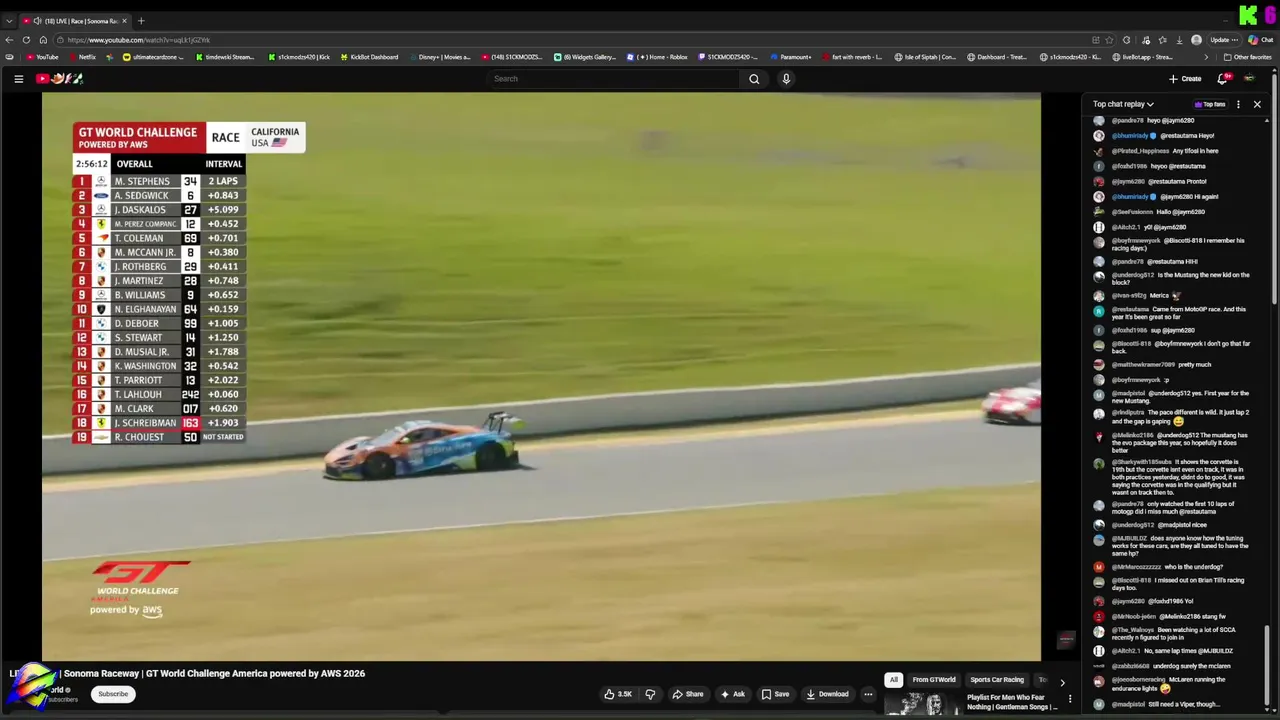Open the Disney+ bookmark
The width and height of the screenshot is (1280, 720).
click(x=439, y=57)
